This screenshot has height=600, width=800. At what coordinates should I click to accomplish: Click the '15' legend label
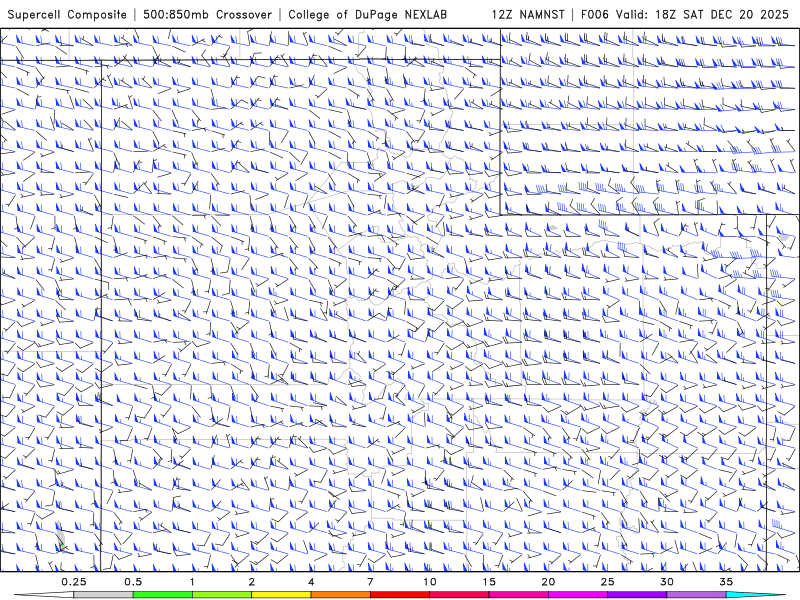tap(489, 582)
